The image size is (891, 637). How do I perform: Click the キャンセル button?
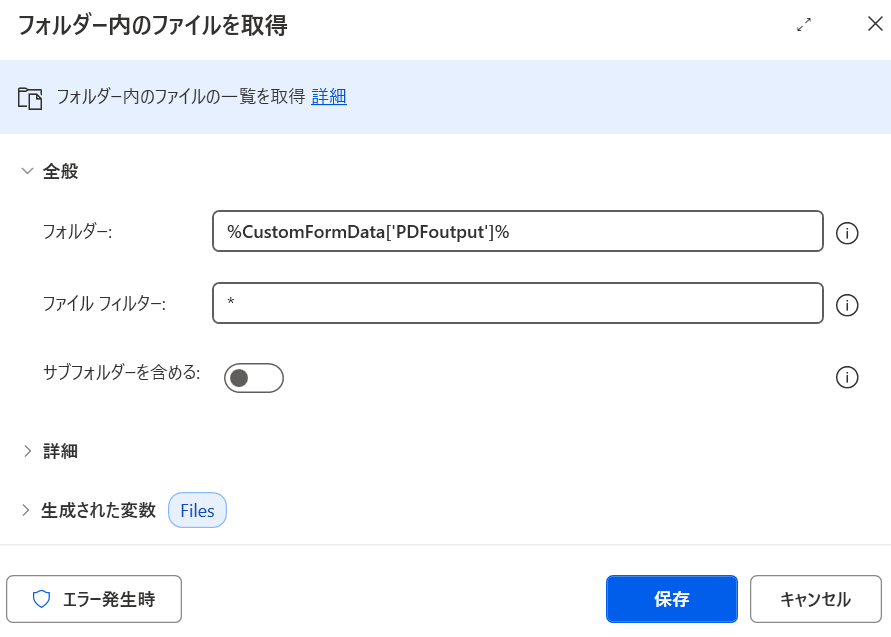(815, 599)
